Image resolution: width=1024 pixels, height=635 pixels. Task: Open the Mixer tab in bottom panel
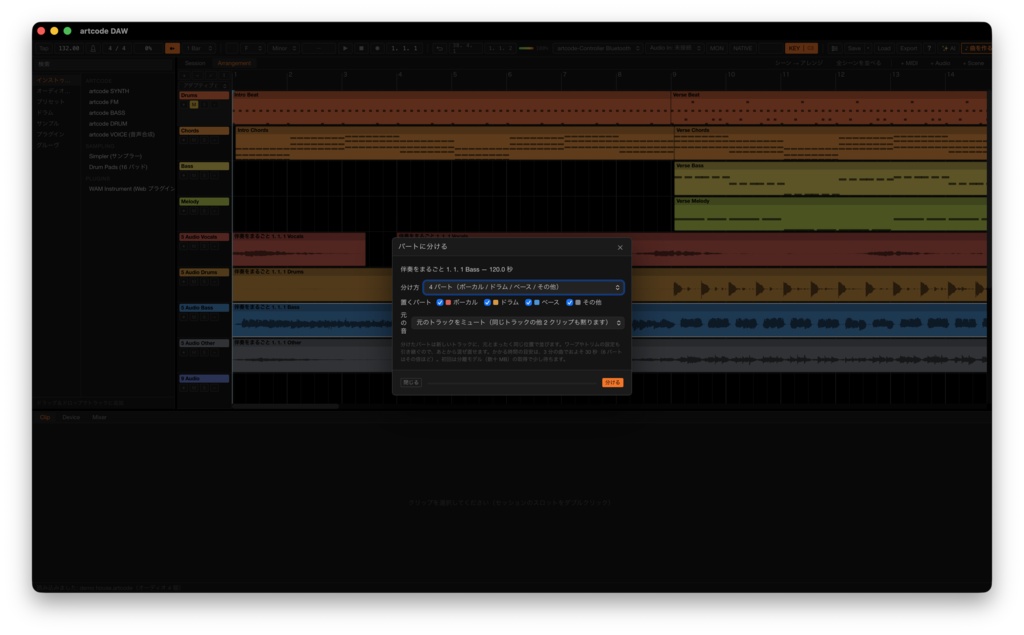pyautogui.click(x=99, y=417)
